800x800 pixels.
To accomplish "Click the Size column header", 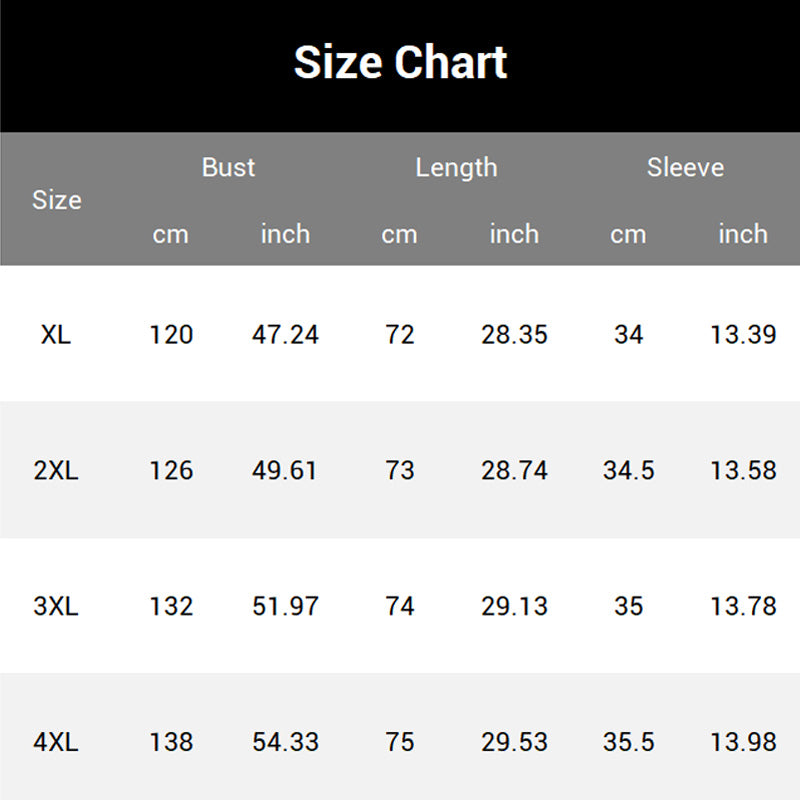I will coord(56,200).
